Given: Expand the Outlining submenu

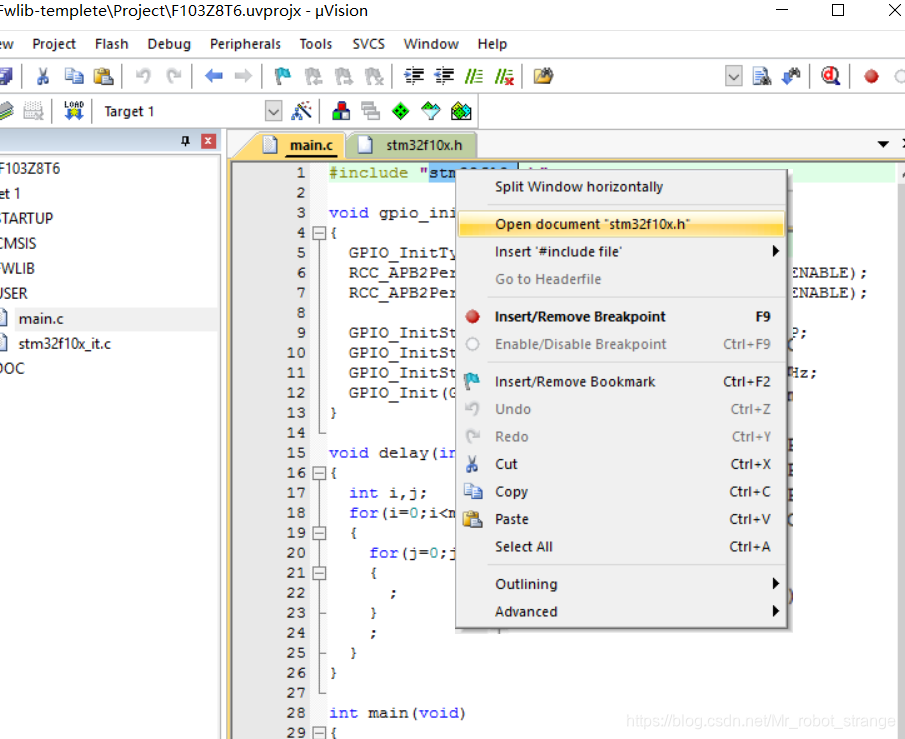Looking at the screenshot, I should tap(620, 584).
